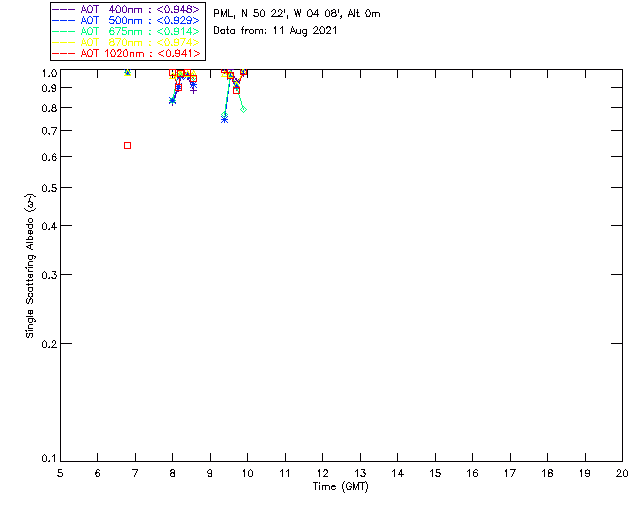Click the AOT 500nm legend entry
Screen dimensions: 640x512
(126, 20)
